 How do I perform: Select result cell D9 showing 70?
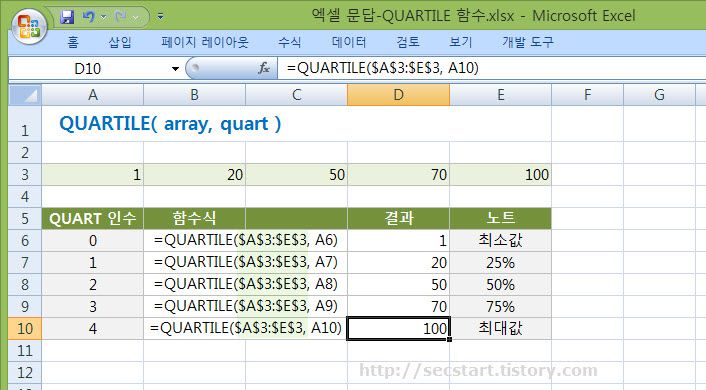[x=398, y=307]
